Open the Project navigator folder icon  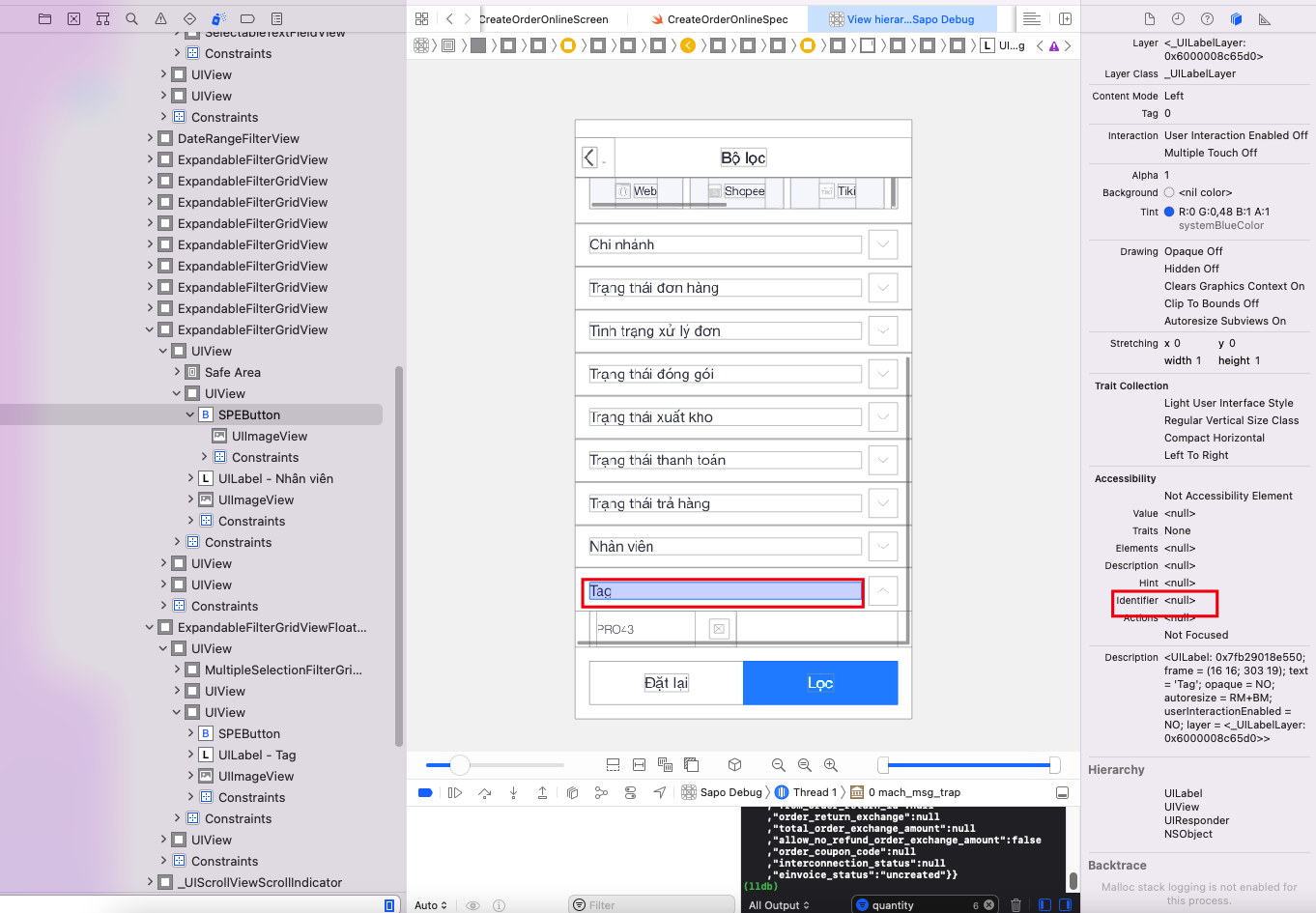[x=45, y=18]
